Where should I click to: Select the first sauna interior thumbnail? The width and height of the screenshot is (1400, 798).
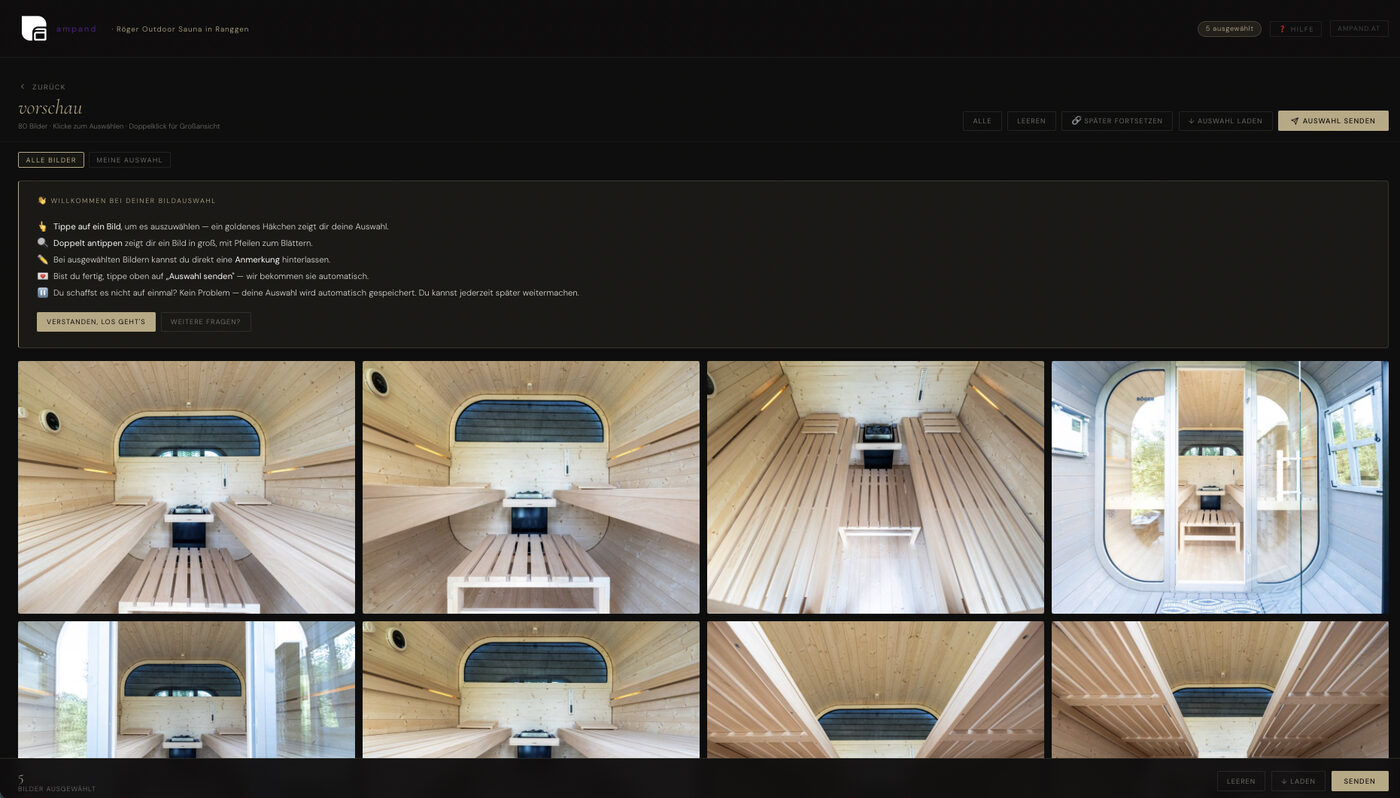coord(186,487)
